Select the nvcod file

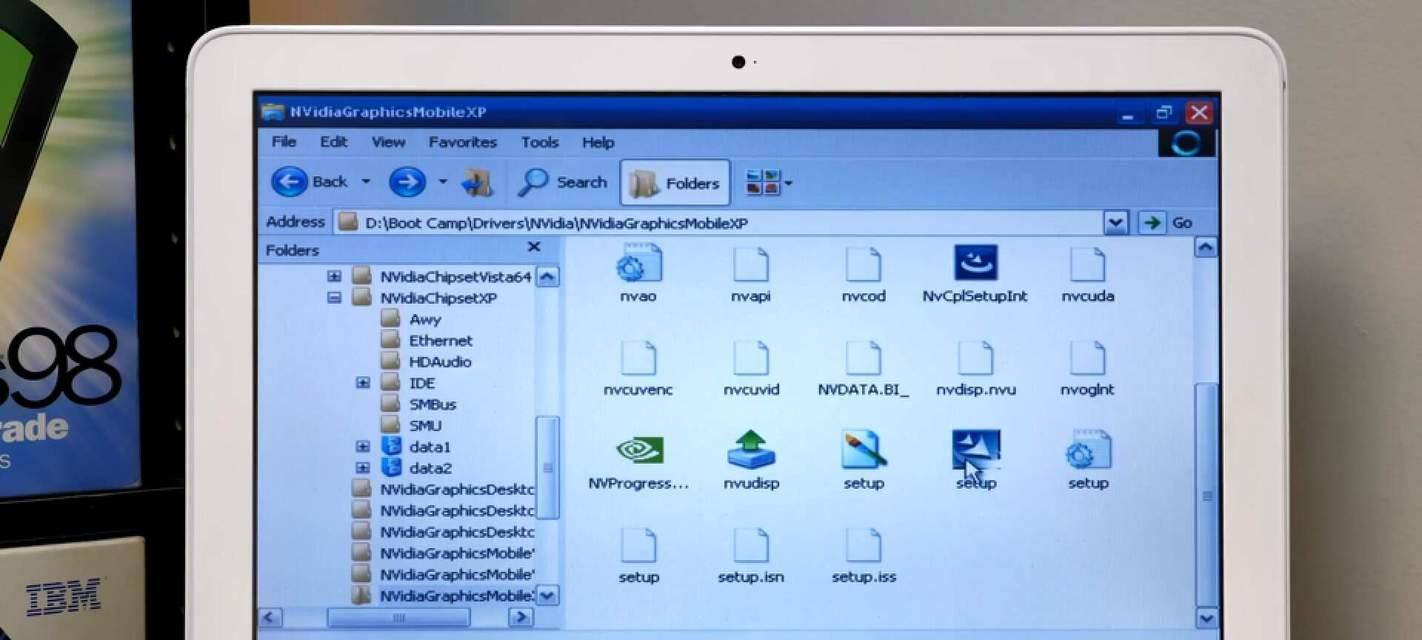point(863,275)
